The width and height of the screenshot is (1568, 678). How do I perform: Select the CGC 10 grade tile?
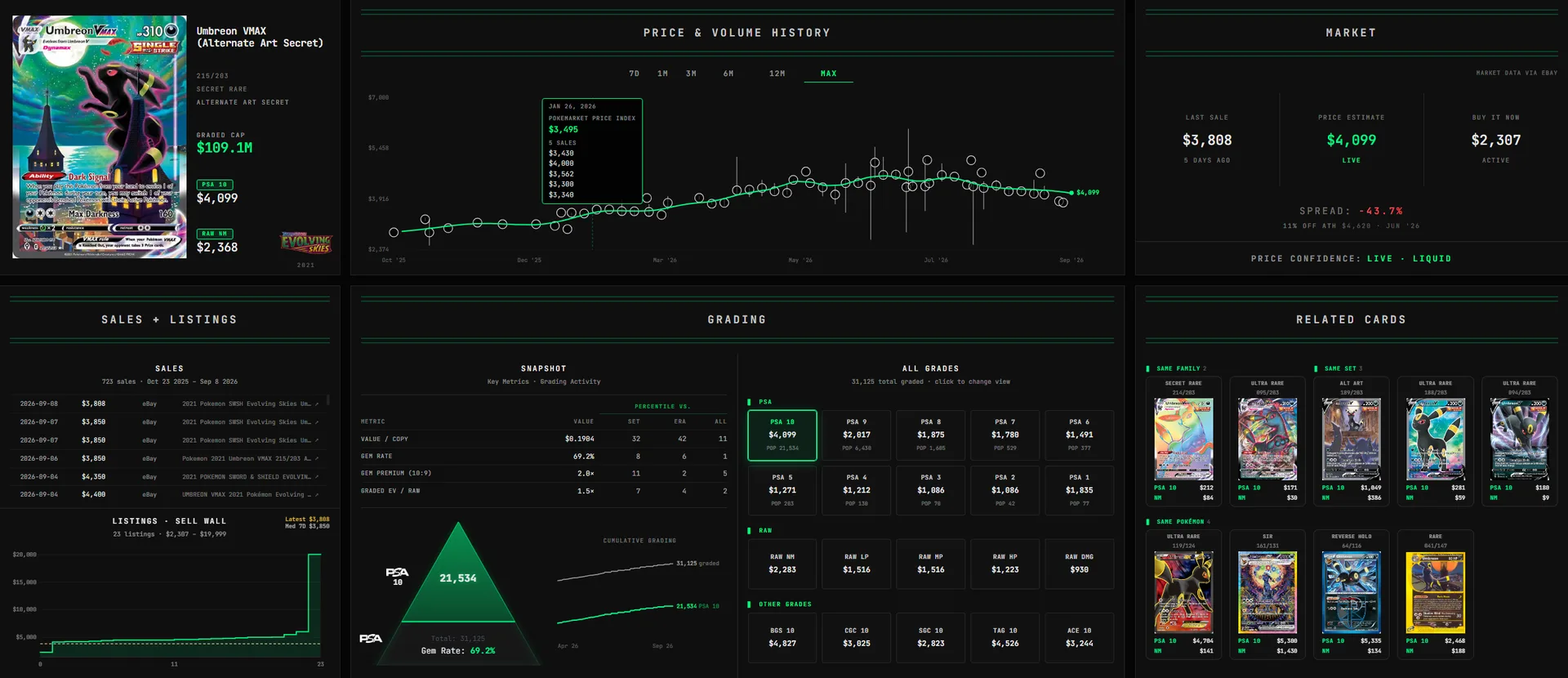tap(857, 637)
